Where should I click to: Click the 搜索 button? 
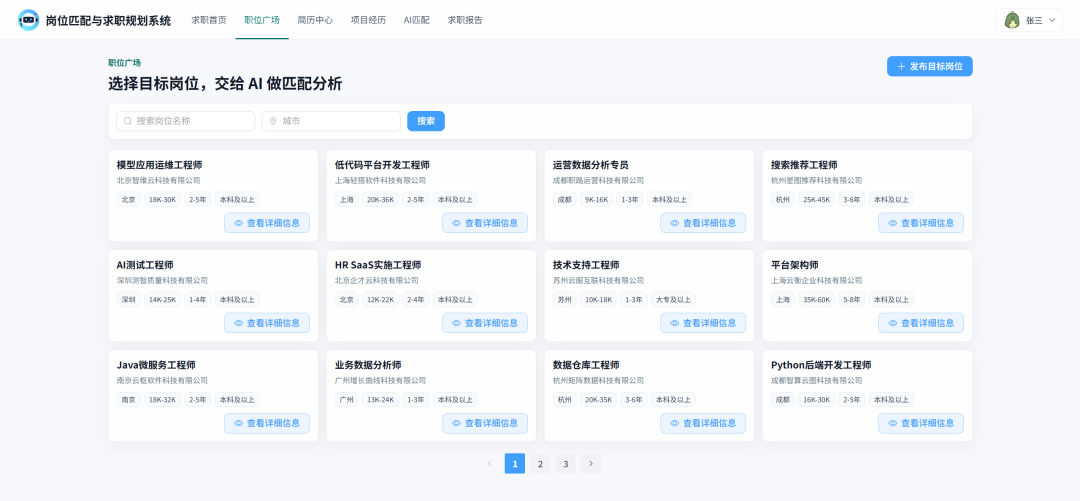tap(426, 121)
